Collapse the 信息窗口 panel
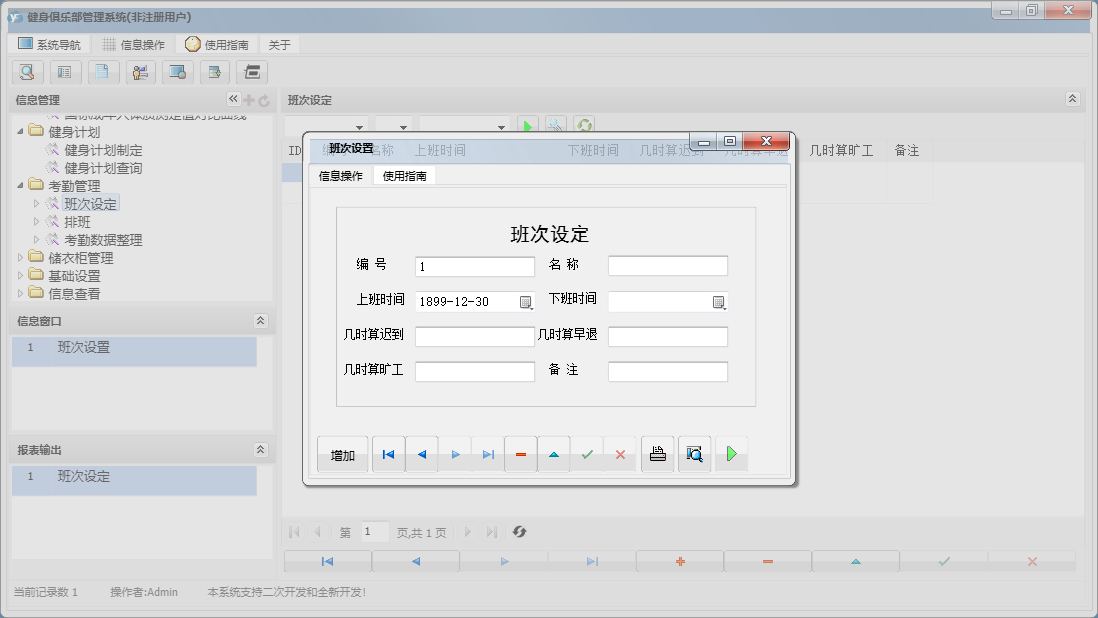The width and height of the screenshot is (1098, 618). [x=260, y=320]
